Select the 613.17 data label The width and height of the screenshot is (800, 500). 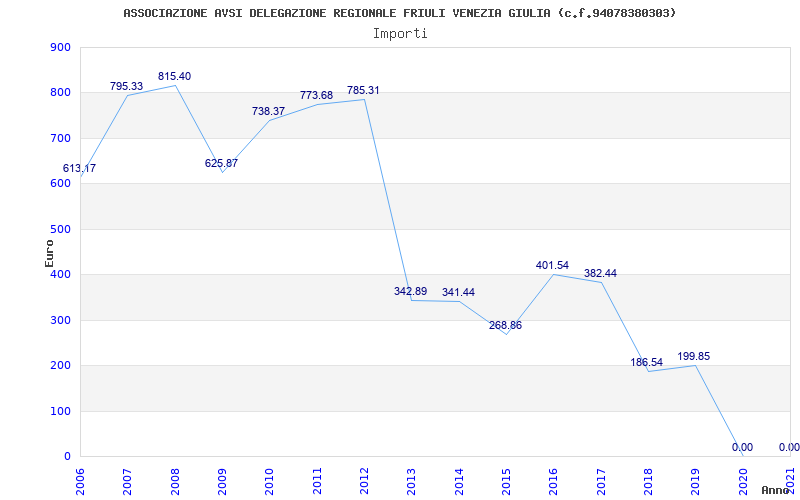click(79, 168)
